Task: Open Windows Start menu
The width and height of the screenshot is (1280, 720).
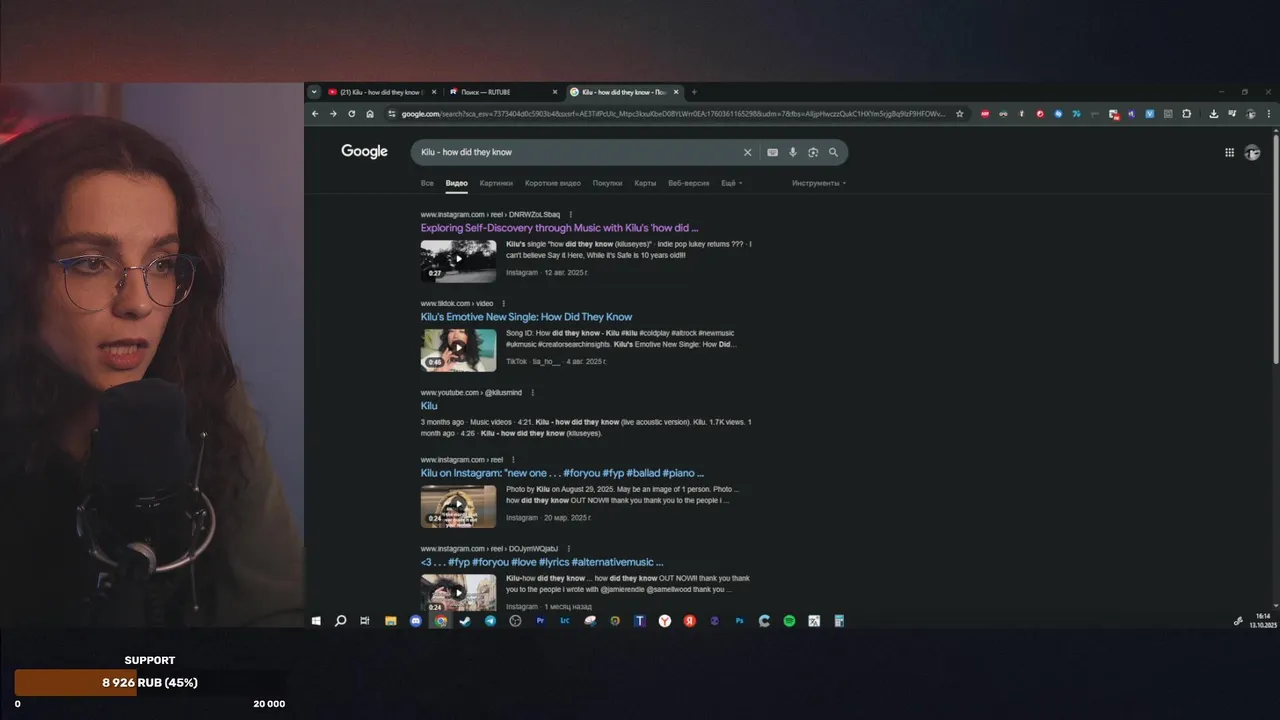Action: click(x=316, y=621)
